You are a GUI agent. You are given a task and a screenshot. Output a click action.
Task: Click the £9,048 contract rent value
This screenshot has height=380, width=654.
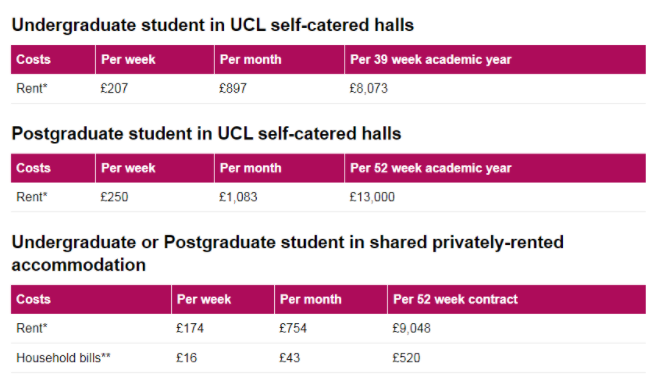point(411,328)
